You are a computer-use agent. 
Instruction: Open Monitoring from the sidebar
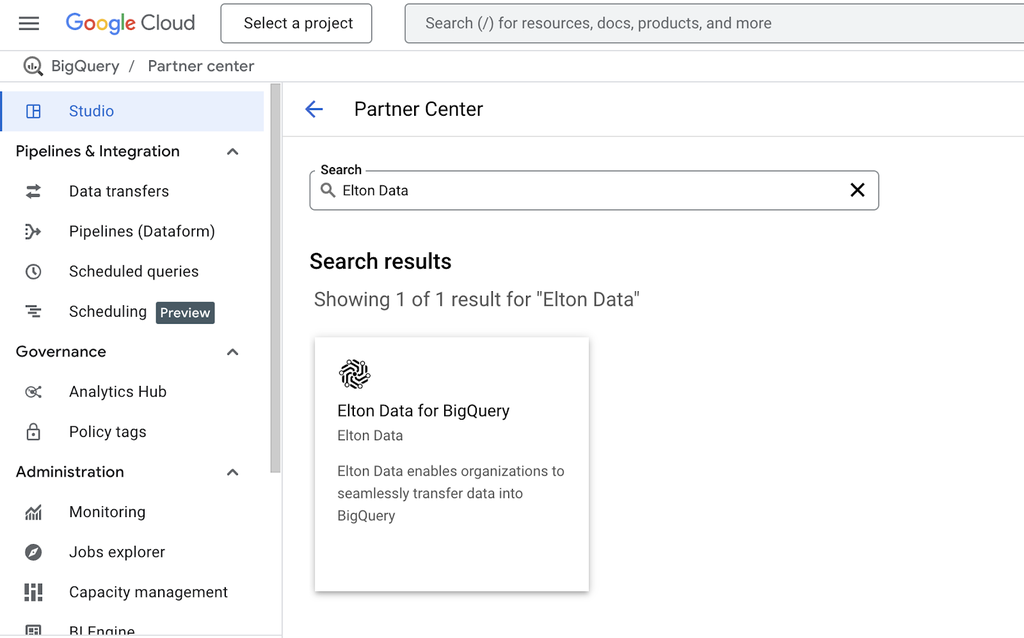coord(107,512)
